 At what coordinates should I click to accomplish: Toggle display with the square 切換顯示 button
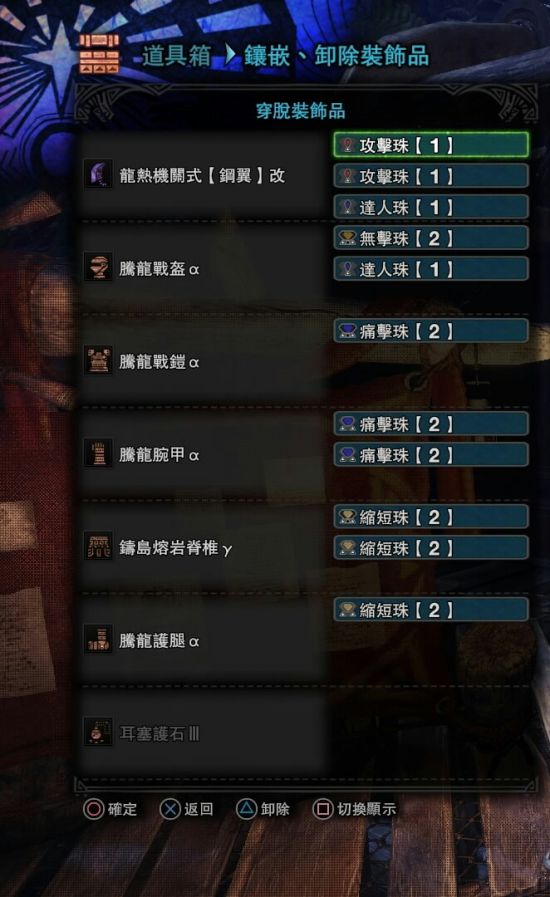click(x=354, y=809)
